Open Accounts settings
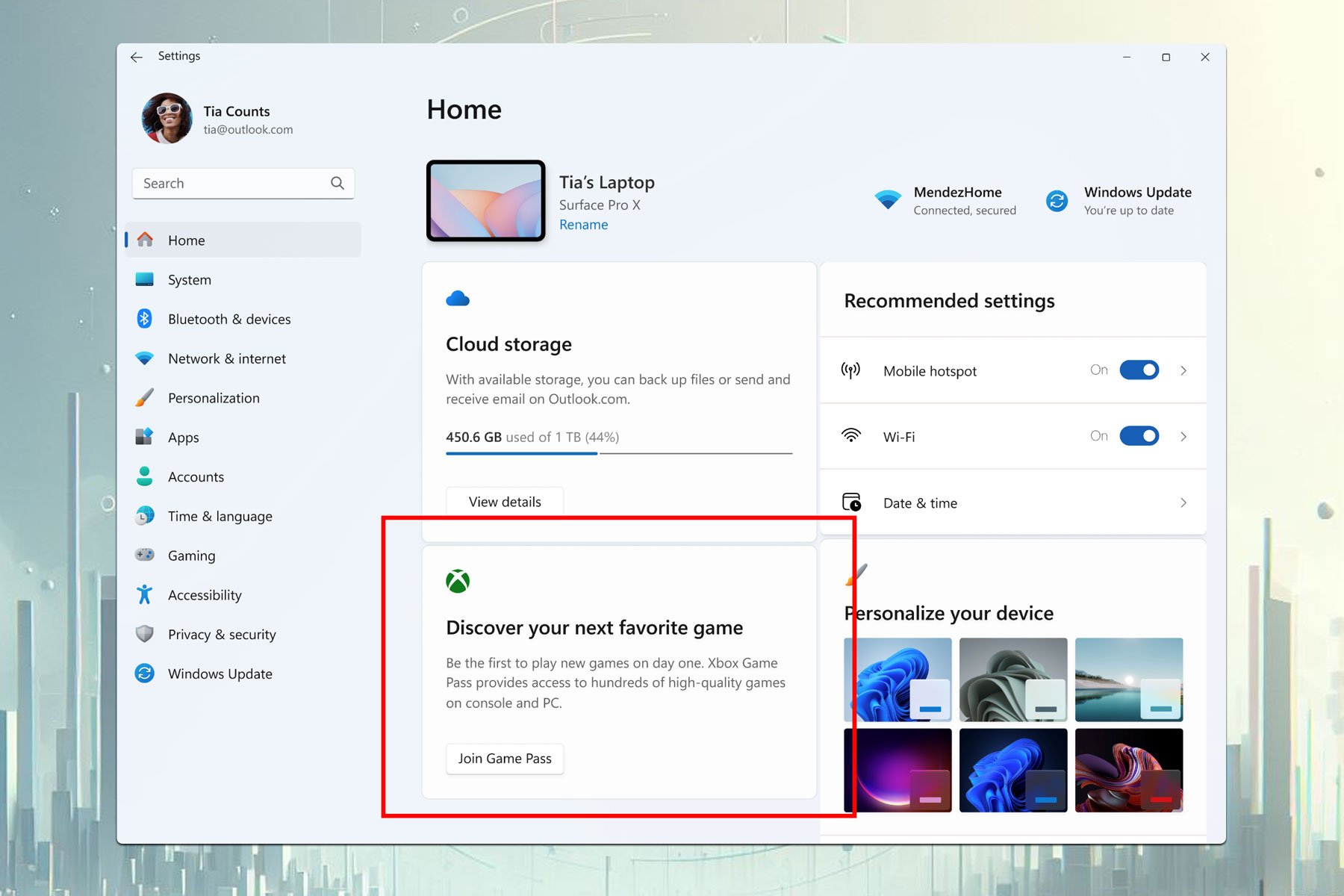This screenshot has width=1344, height=896. click(x=243, y=476)
